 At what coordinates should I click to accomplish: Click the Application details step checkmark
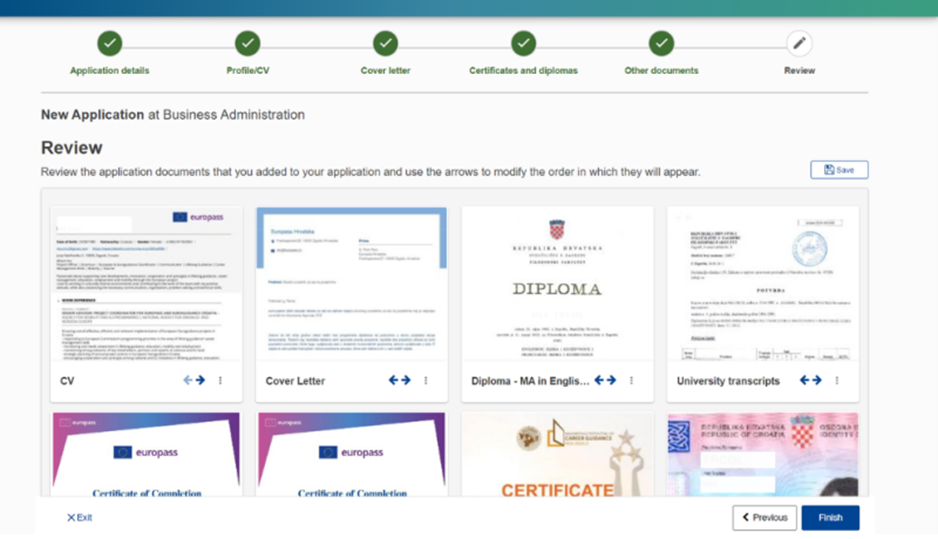pyautogui.click(x=109, y=43)
